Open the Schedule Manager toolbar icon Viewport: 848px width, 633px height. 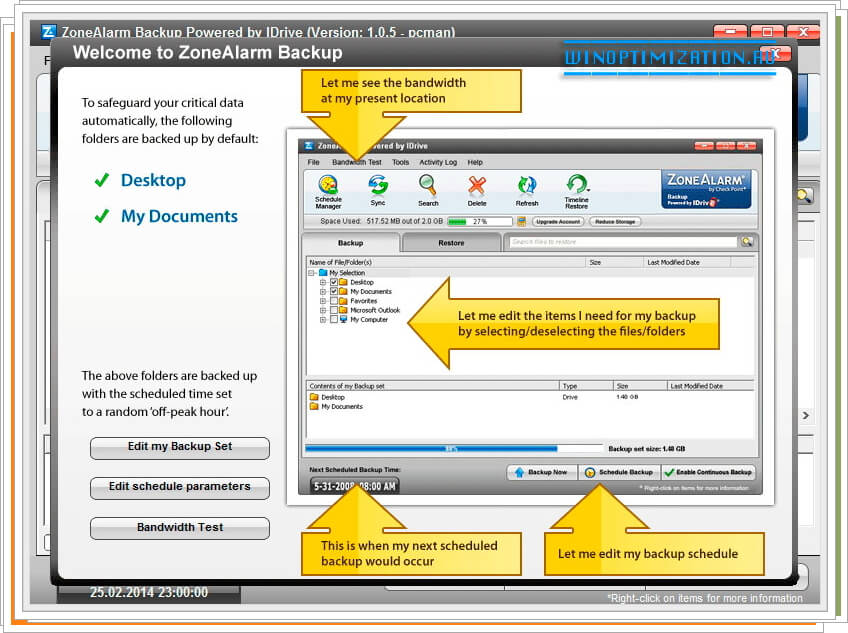(x=329, y=188)
